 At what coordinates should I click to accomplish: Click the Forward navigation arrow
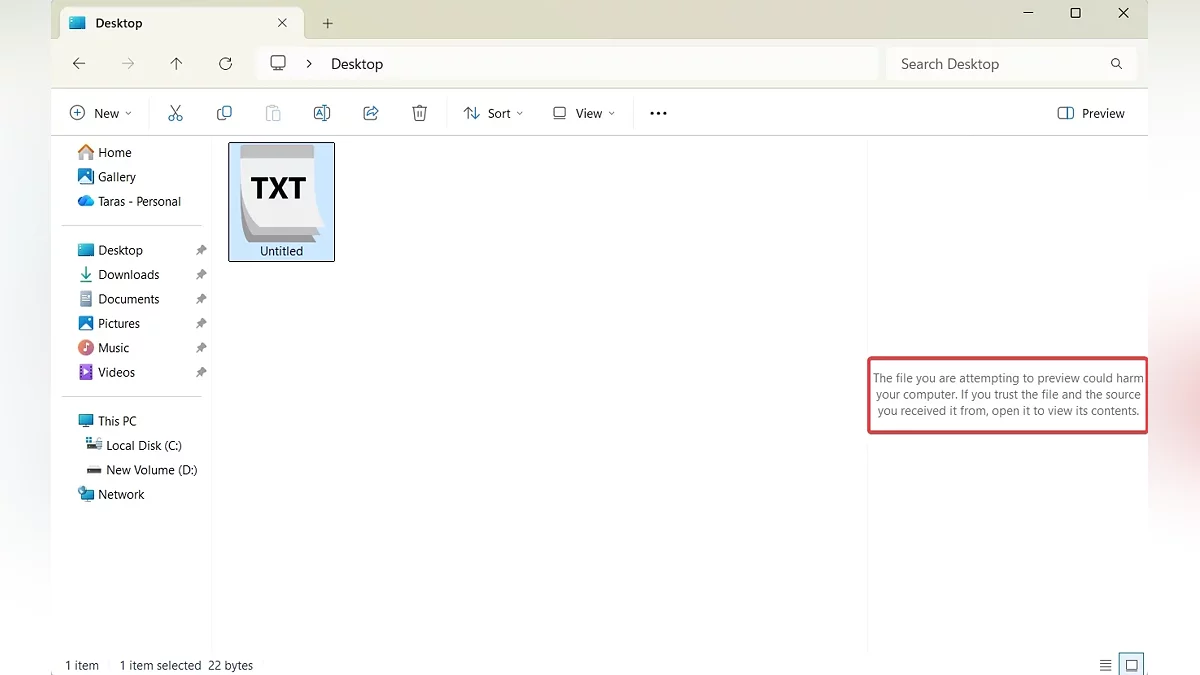click(128, 64)
